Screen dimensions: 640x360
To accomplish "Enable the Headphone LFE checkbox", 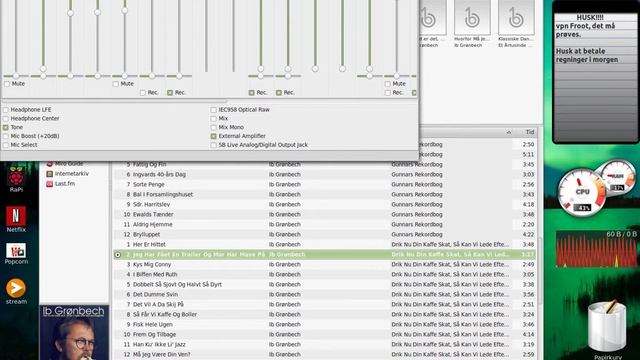I will click(x=6, y=110).
